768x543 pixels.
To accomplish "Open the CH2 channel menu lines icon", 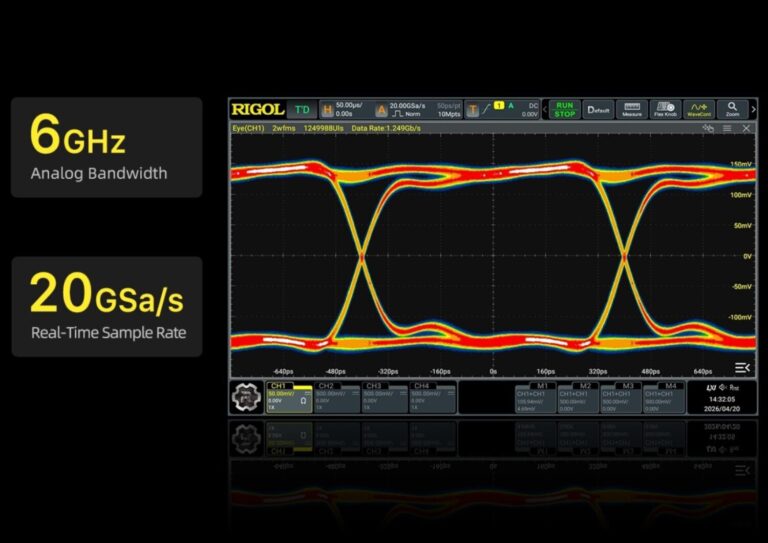I will pos(356,393).
